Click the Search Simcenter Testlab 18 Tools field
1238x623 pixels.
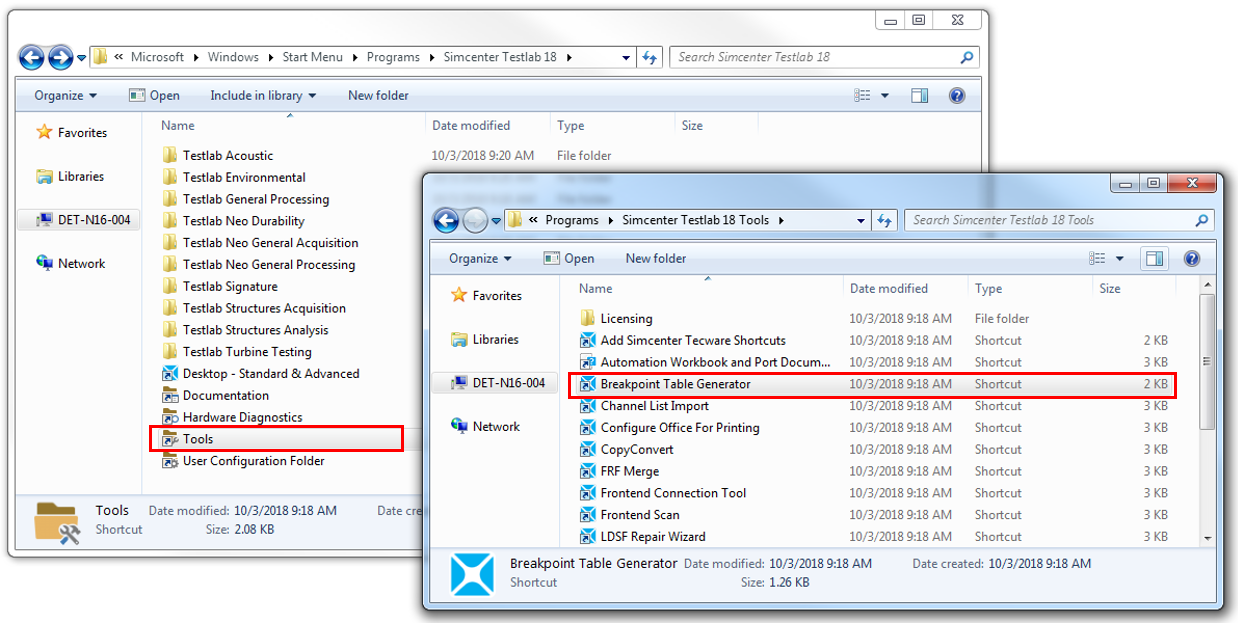click(1050, 220)
